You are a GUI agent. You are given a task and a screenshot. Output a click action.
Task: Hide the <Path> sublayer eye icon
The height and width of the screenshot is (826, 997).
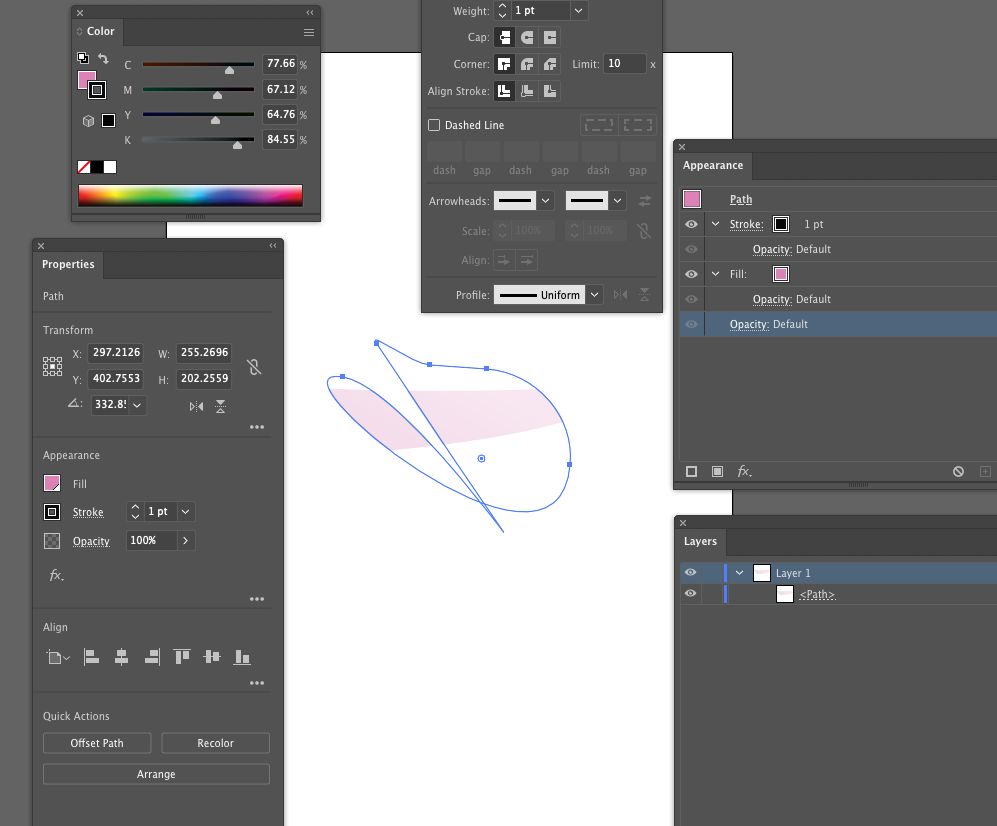pos(691,593)
